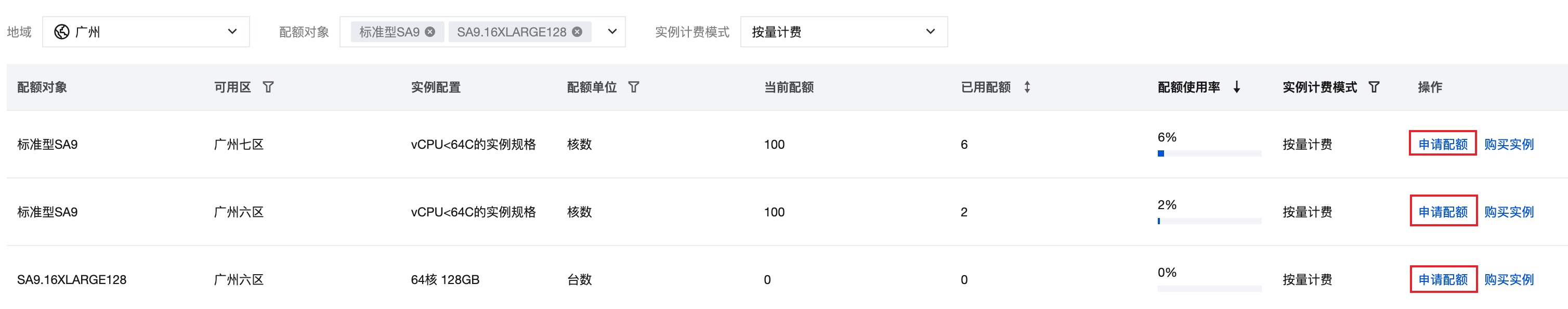Click the 配额使用率 column header
Screen dimensions: 1568x309
coord(1188,87)
